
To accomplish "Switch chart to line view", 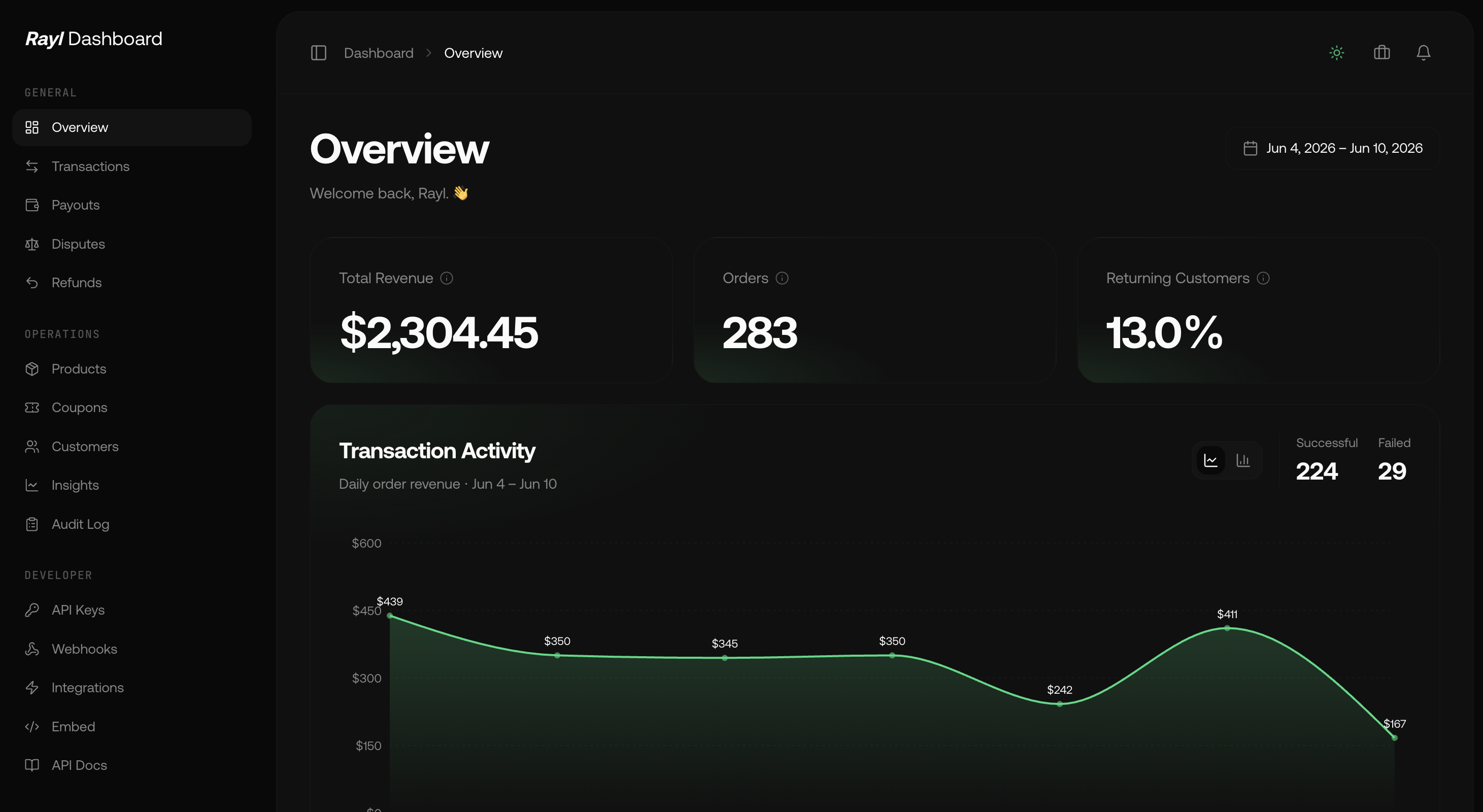I will pos(1210,460).
